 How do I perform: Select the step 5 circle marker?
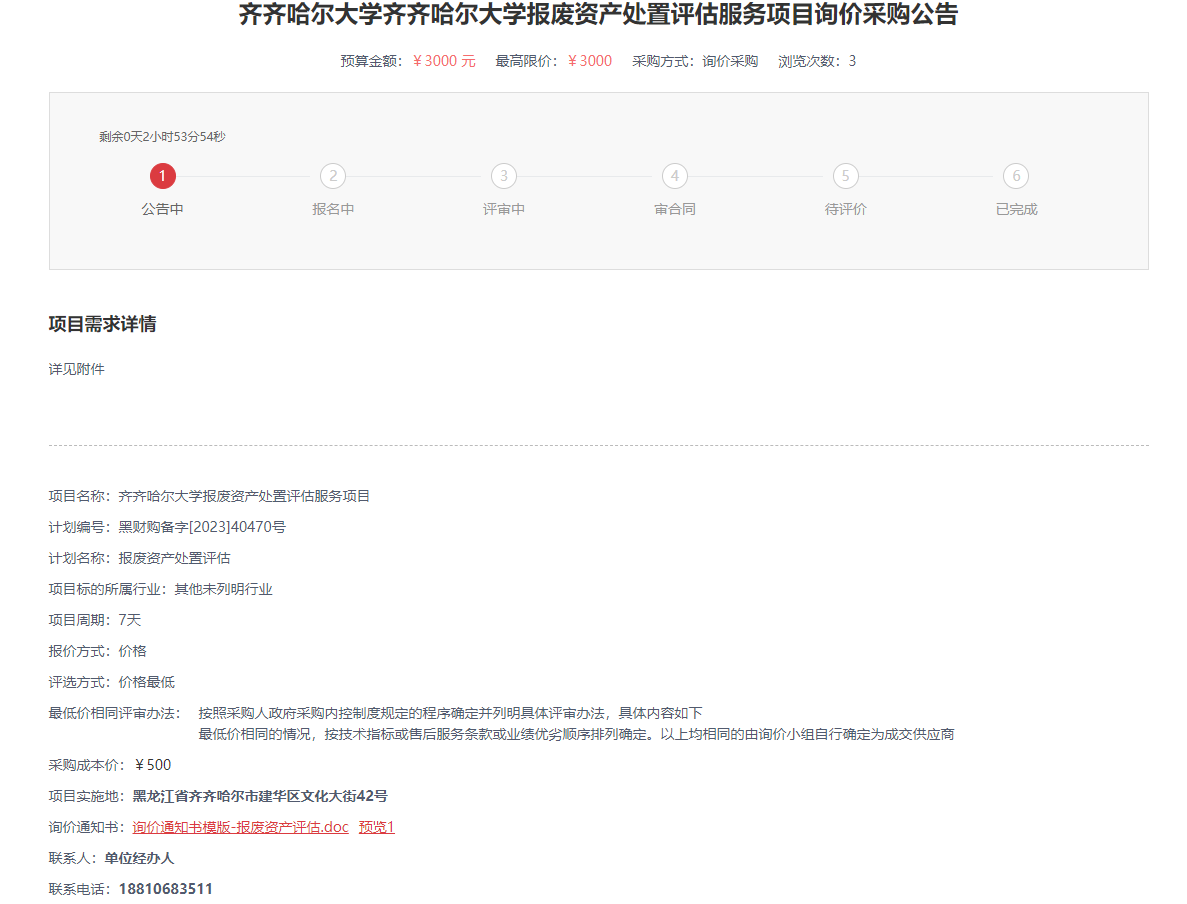[x=845, y=177]
